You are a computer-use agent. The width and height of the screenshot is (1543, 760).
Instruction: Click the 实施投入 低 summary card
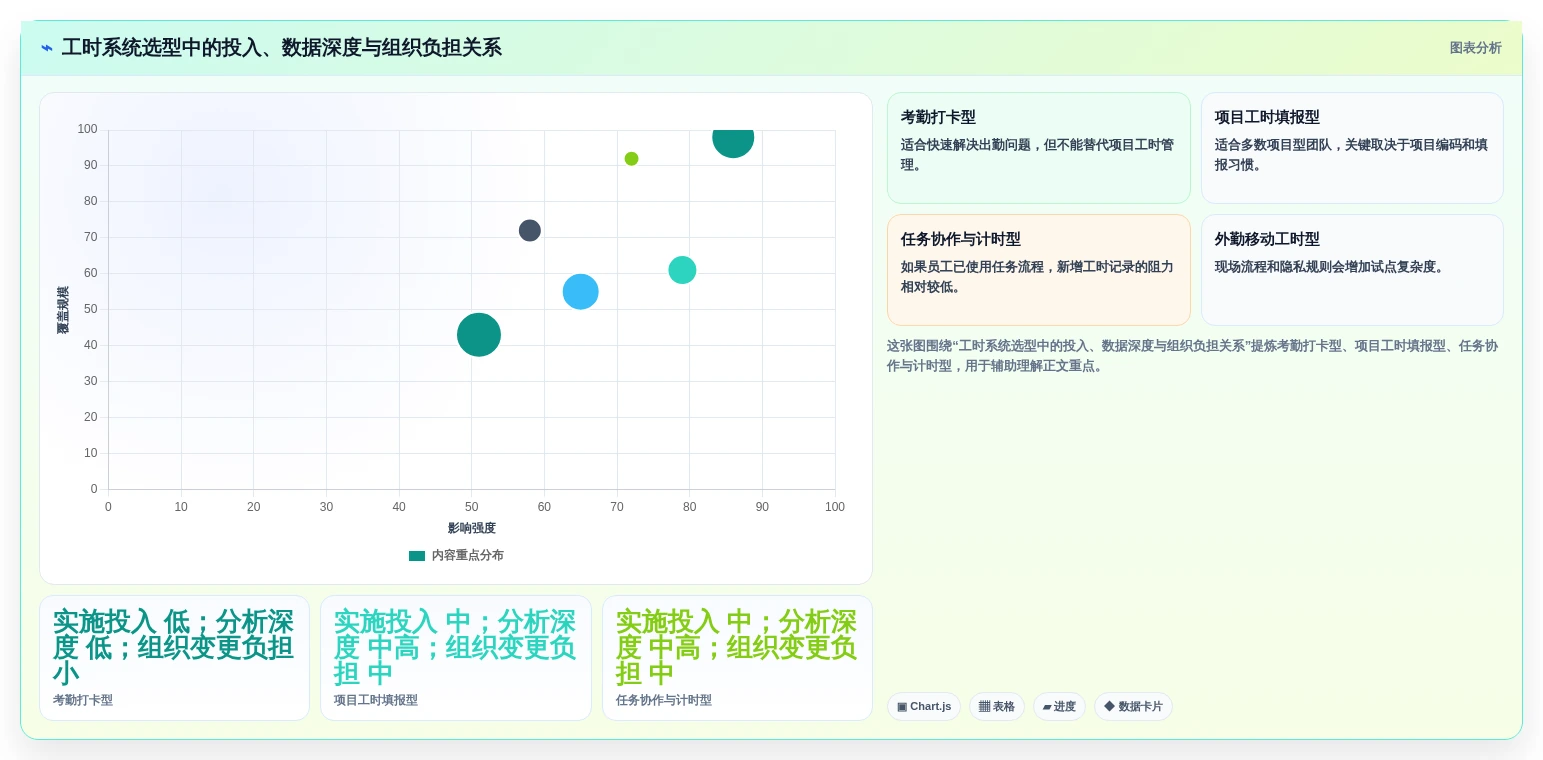174,658
